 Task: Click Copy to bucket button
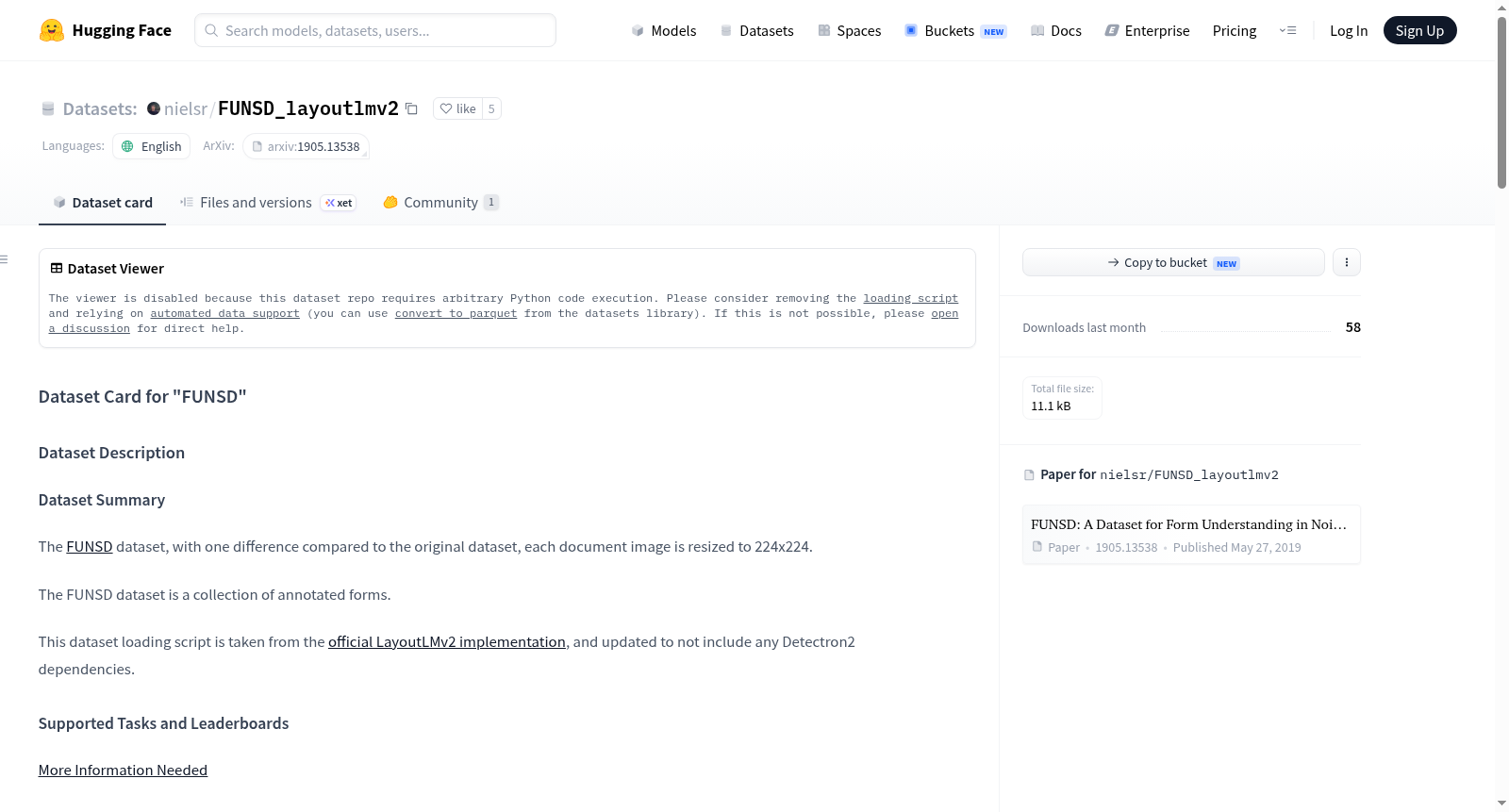[1173, 262]
